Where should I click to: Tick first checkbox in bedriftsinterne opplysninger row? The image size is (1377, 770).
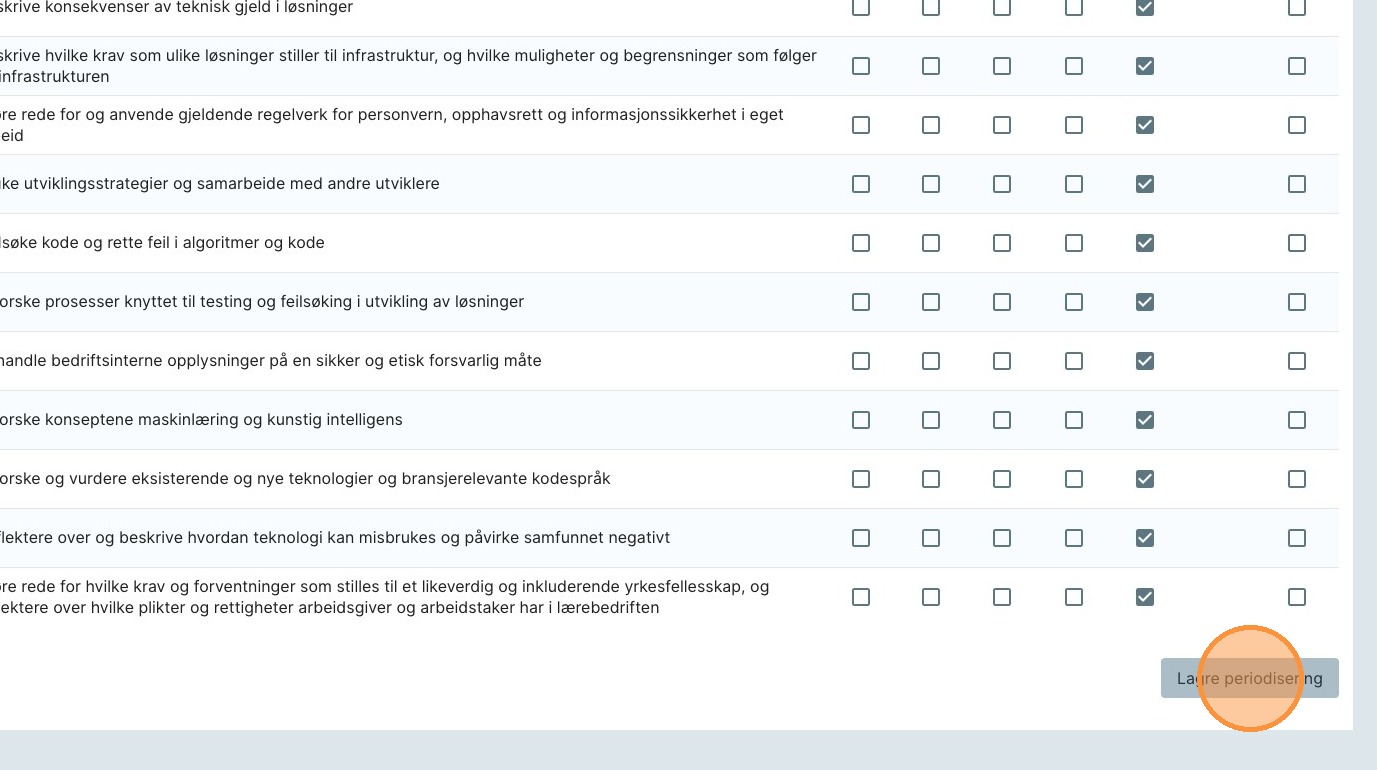[861, 361]
